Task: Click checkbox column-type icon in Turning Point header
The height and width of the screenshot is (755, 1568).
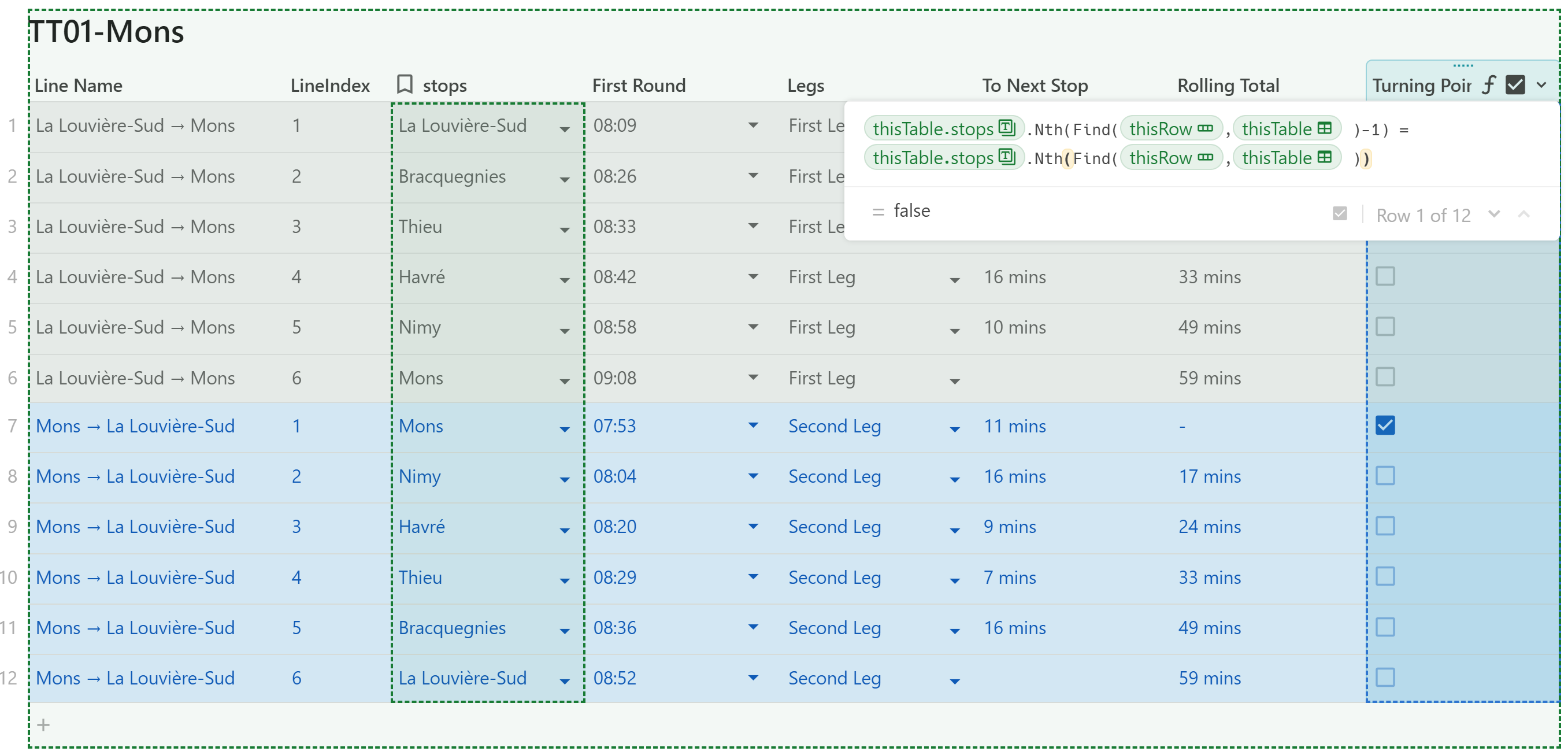Action: (1515, 85)
